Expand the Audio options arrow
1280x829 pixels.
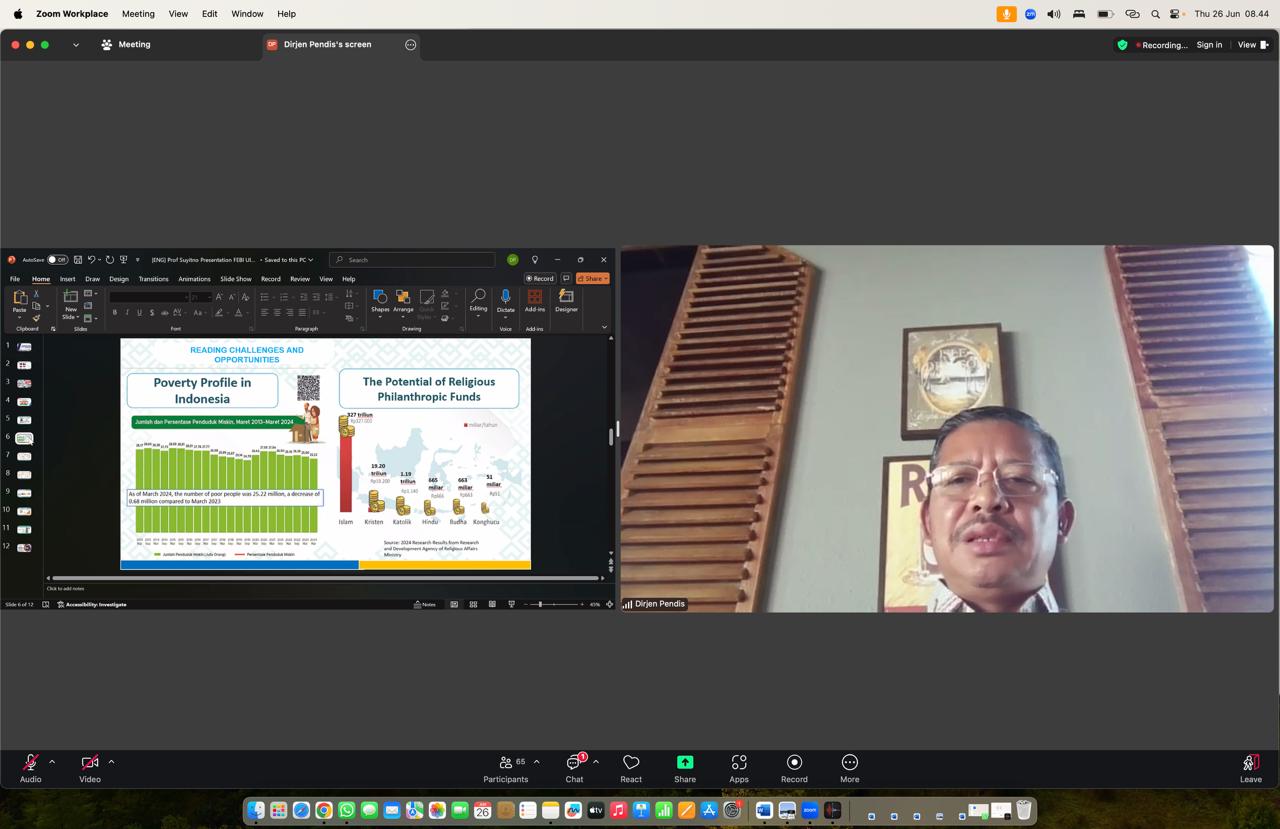click(x=52, y=762)
